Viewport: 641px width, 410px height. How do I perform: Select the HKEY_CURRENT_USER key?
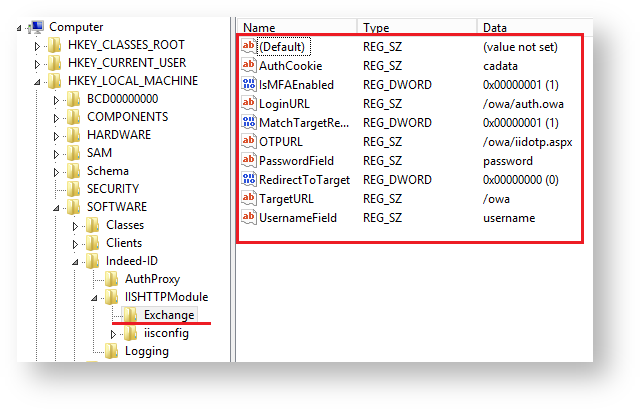click(132, 63)
